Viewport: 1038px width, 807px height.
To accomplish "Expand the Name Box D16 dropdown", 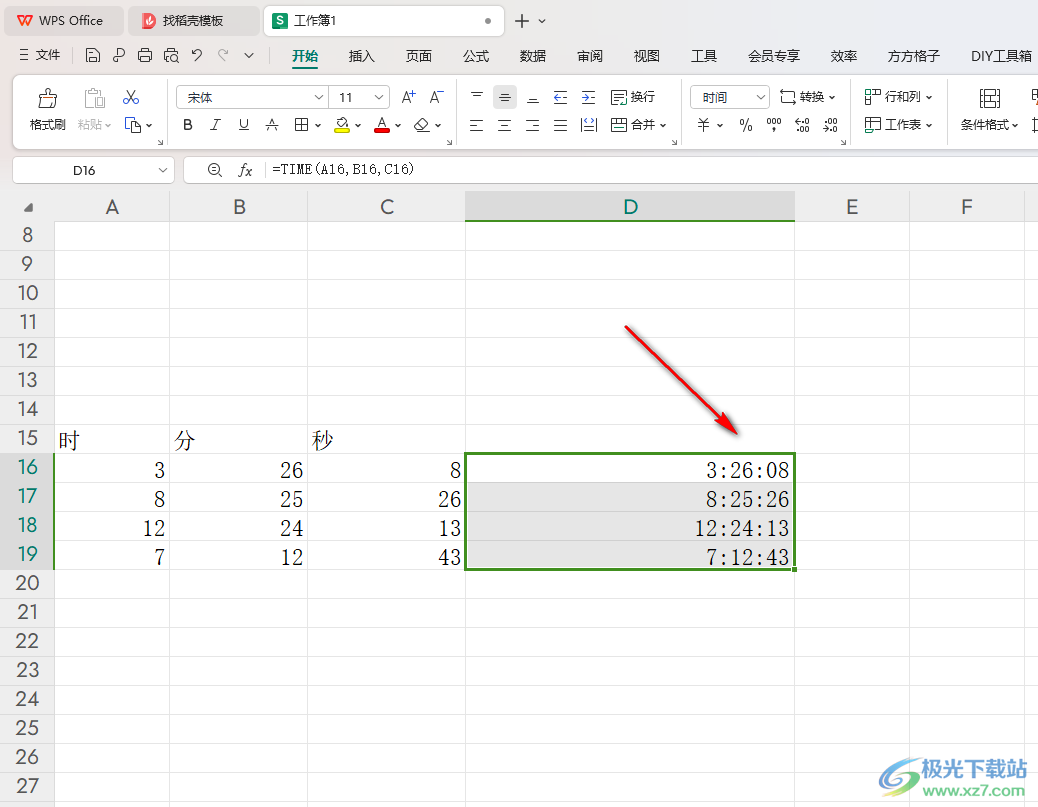I will (x=163, y=170).
